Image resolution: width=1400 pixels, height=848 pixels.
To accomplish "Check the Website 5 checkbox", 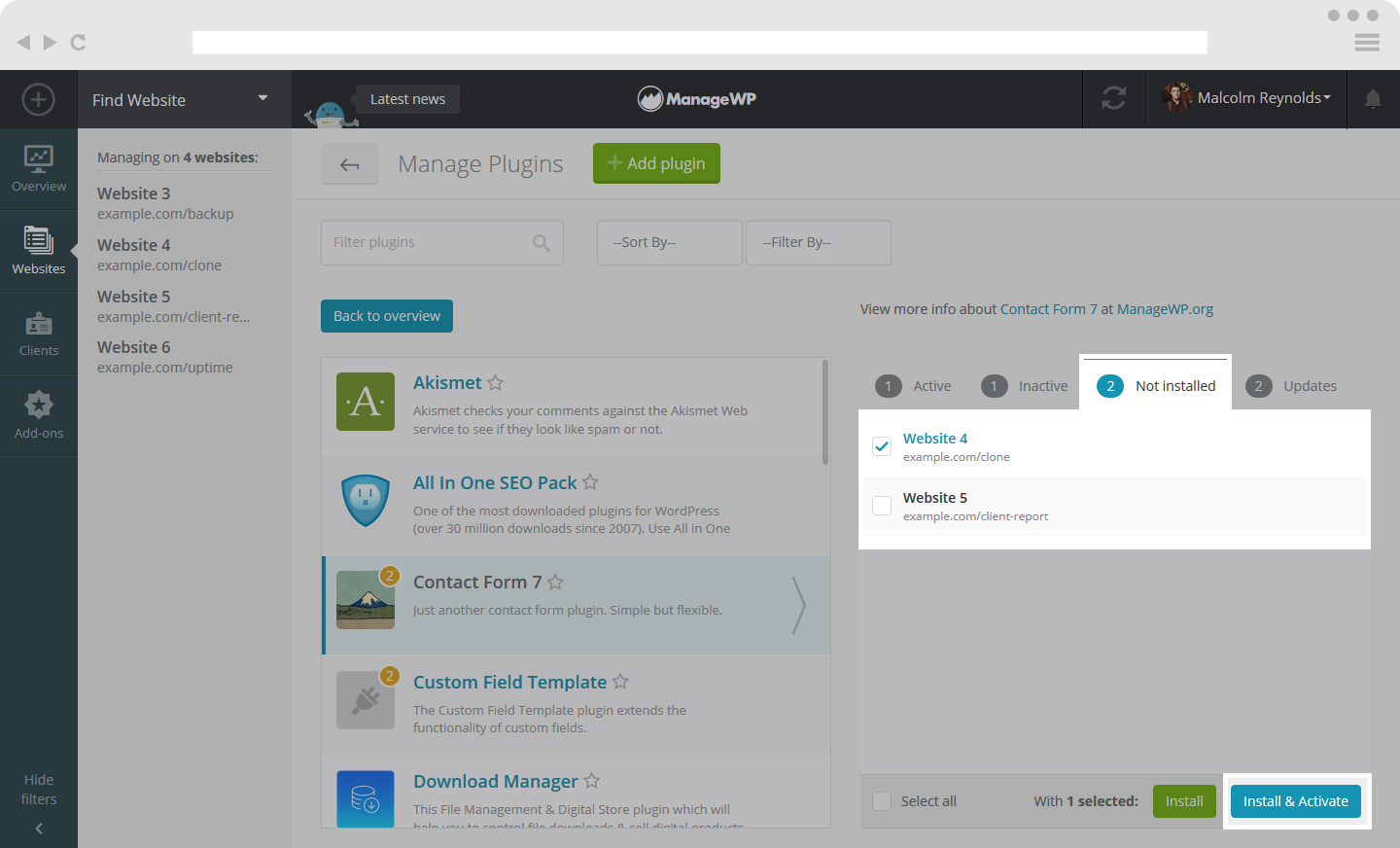I will 882,506.
